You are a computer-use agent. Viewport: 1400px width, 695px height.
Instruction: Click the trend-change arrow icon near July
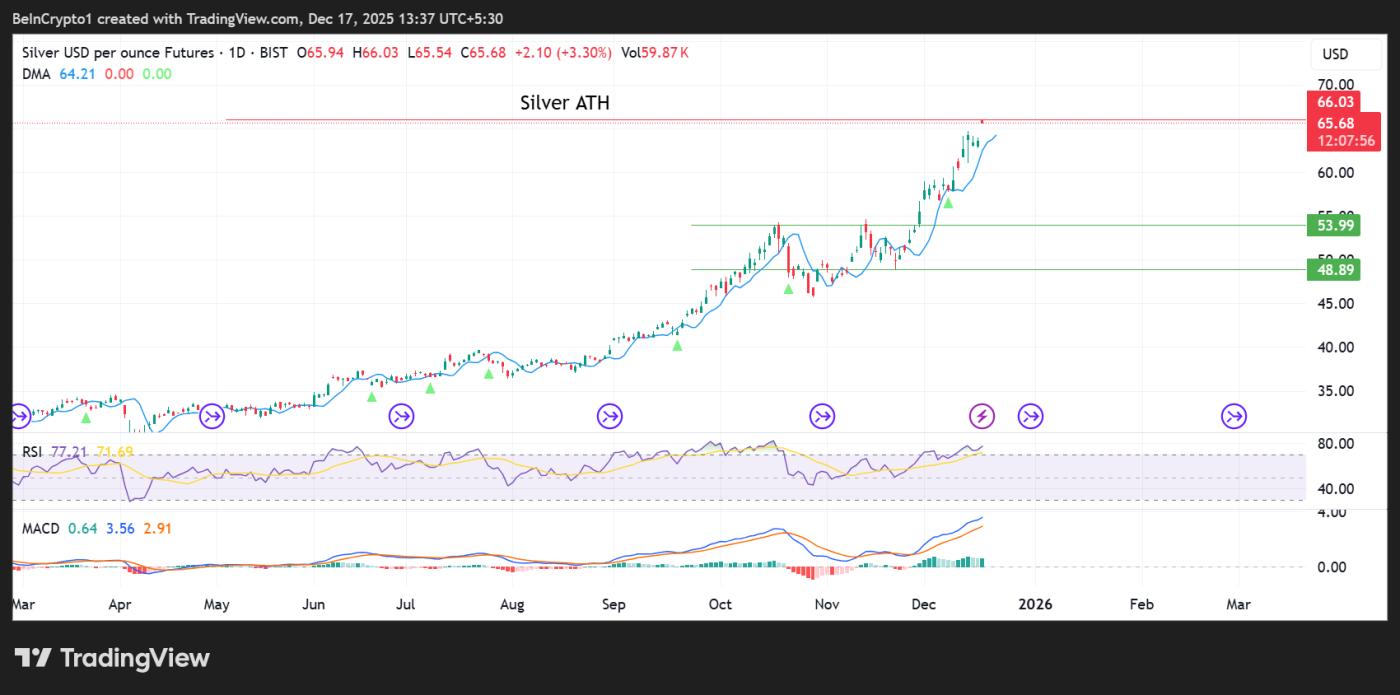click(402, 416)
